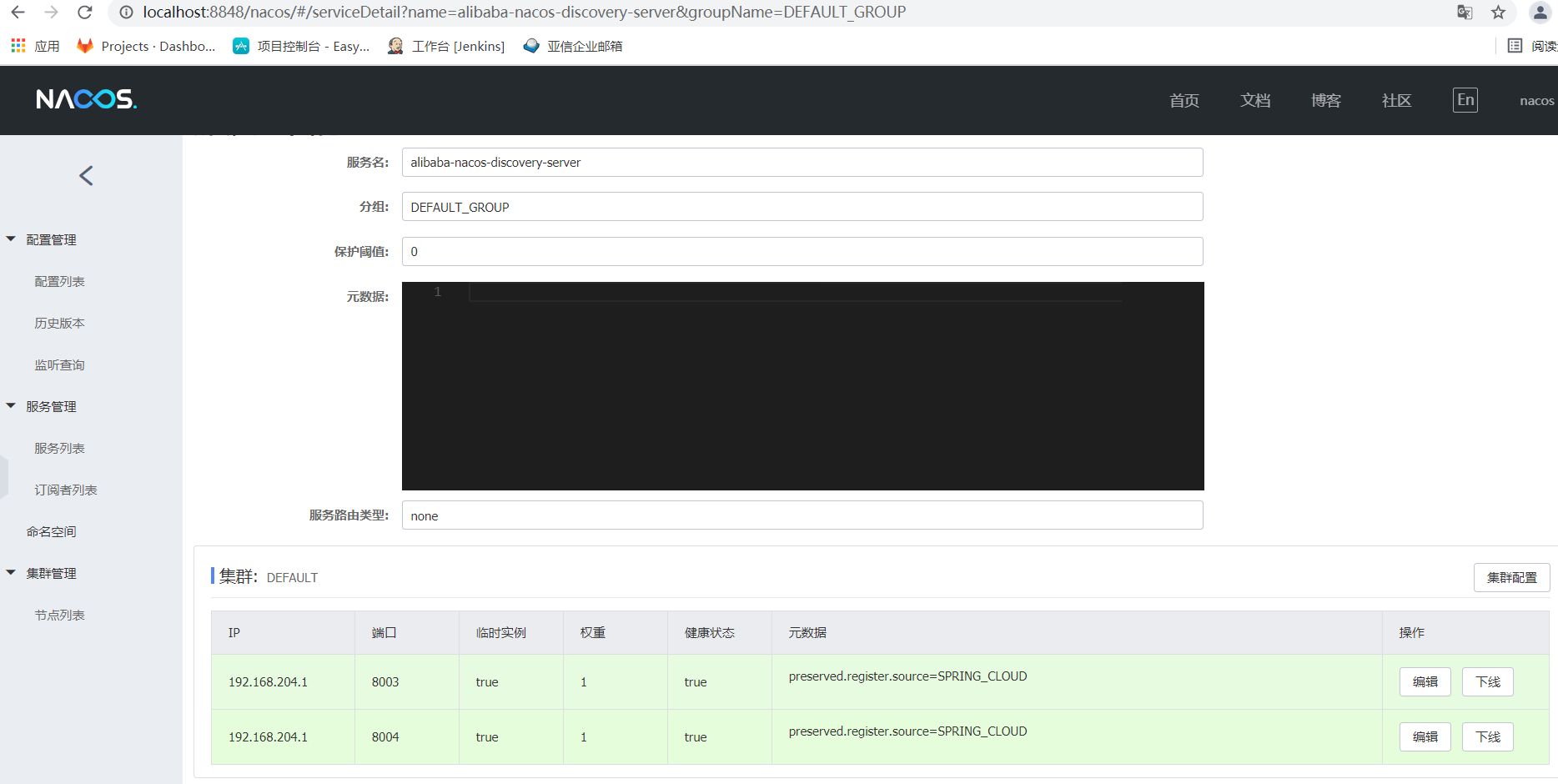The width and height of the screenshot is (1558, 784).
Task: Open 订阅者列表 in the sidebar
Action: [x=66, y=490]
